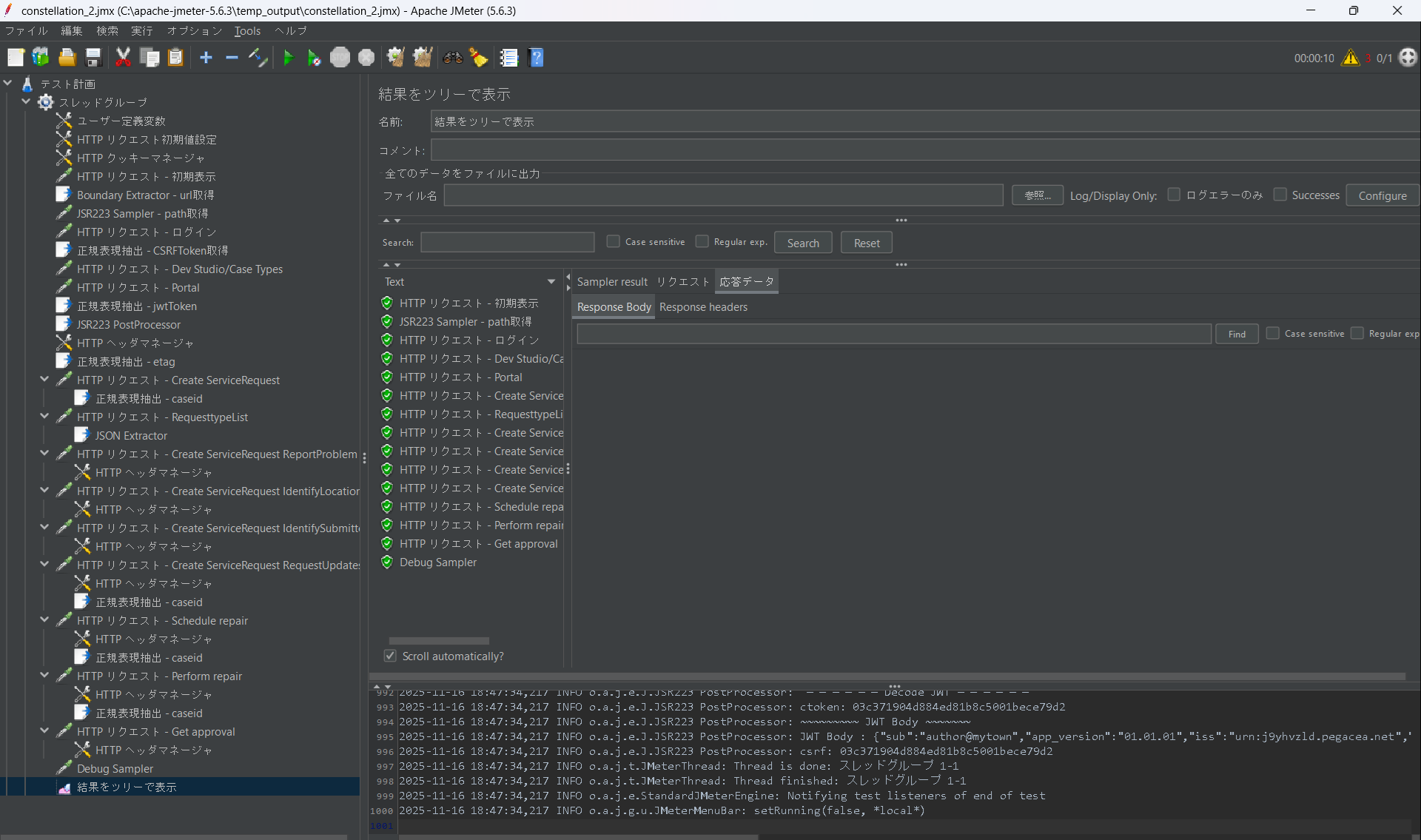Screen dimensions: 1421x840
Task: Collapse the スレッドグループ tree node
Action: [26, 102]
